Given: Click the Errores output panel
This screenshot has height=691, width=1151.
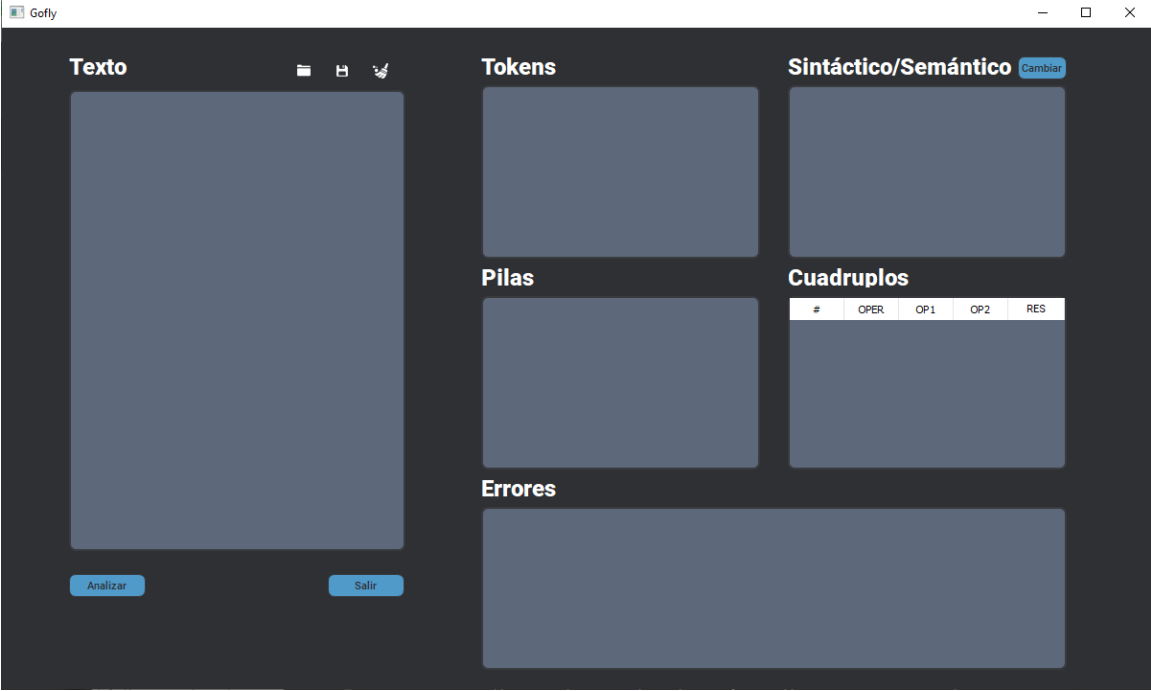Looking at the screenshot, I should pos(773,588).
